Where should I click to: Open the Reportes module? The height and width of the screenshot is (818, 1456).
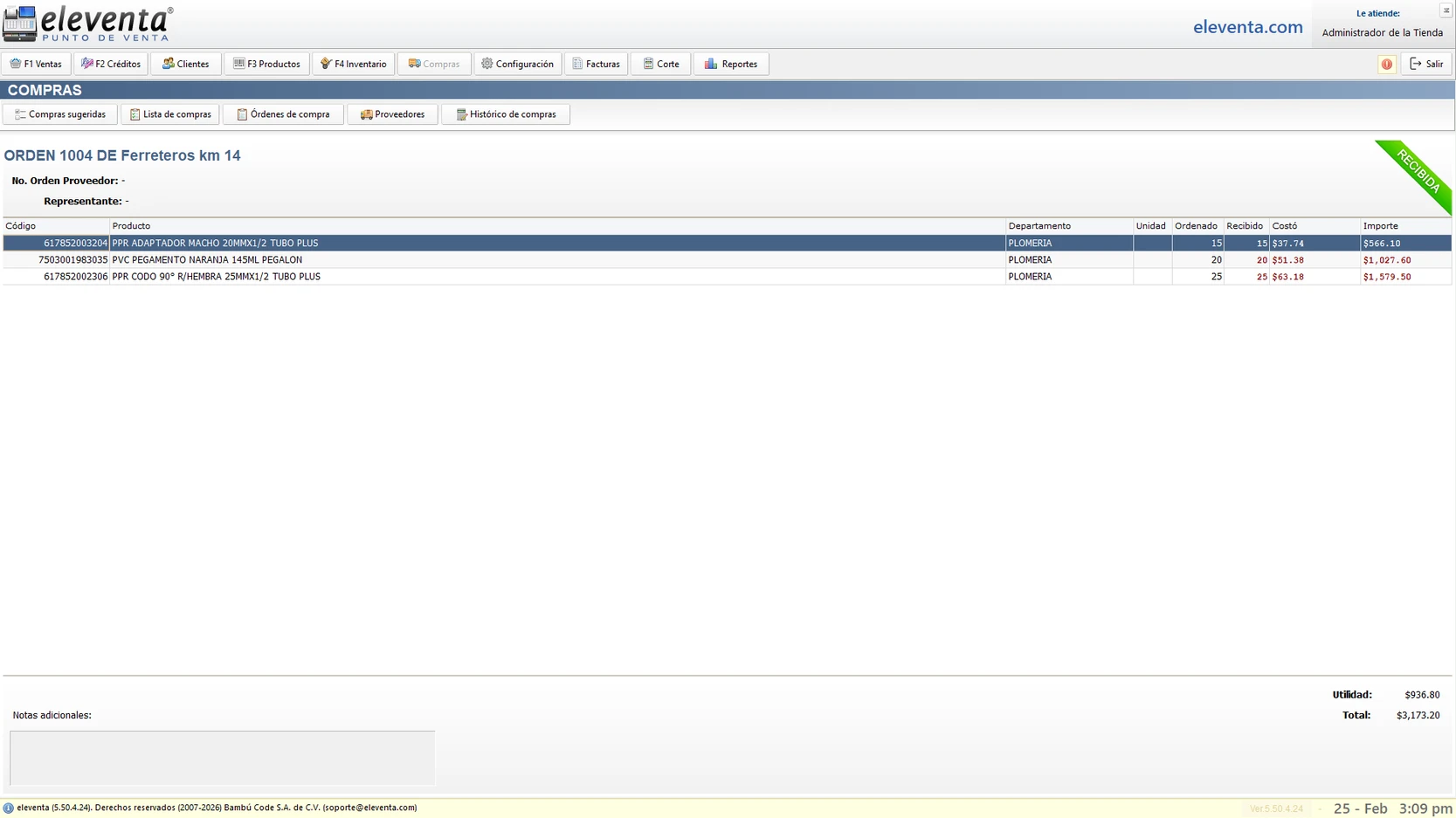point(731,64)
